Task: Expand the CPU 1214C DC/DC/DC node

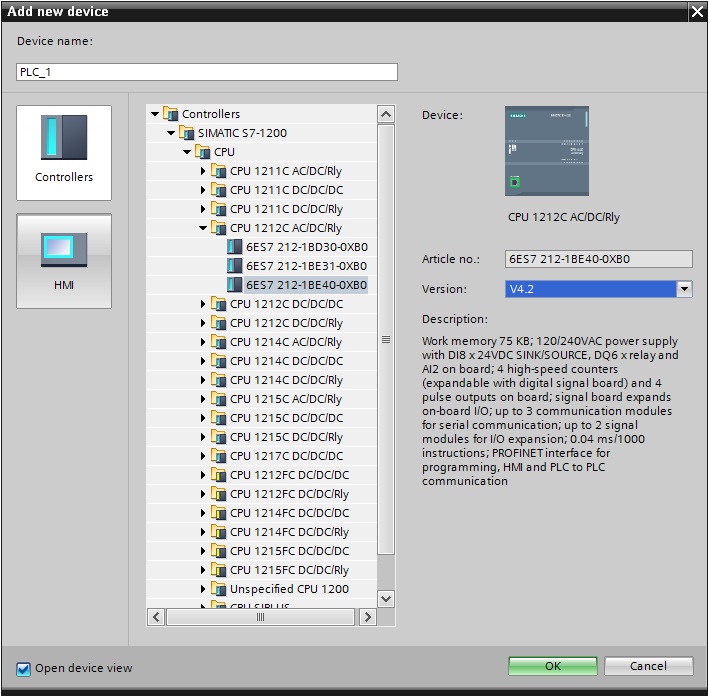Action: coord(203,361)
